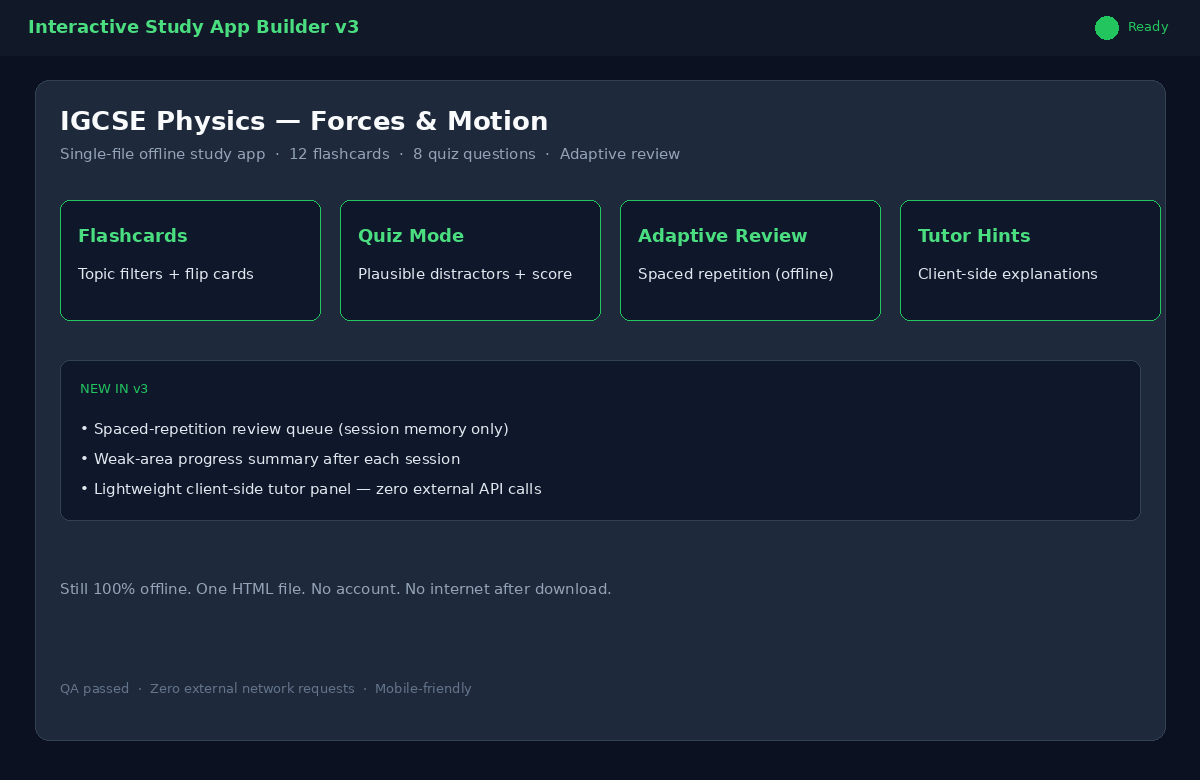Click the Spaced-repetition review queue bullet
The height and width of the screenshot is (780, 1200).
coord(294,429)
